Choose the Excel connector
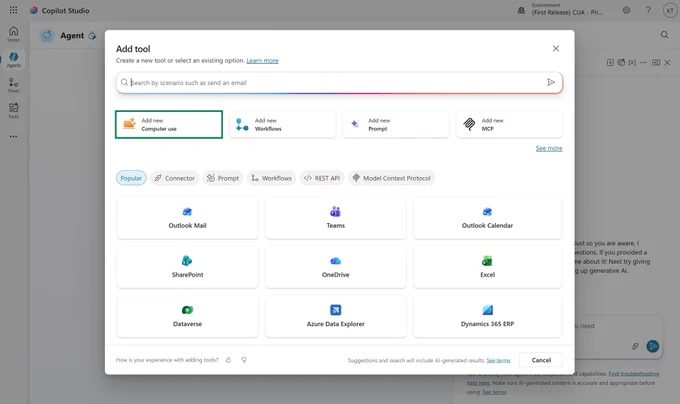 point(487,267)
